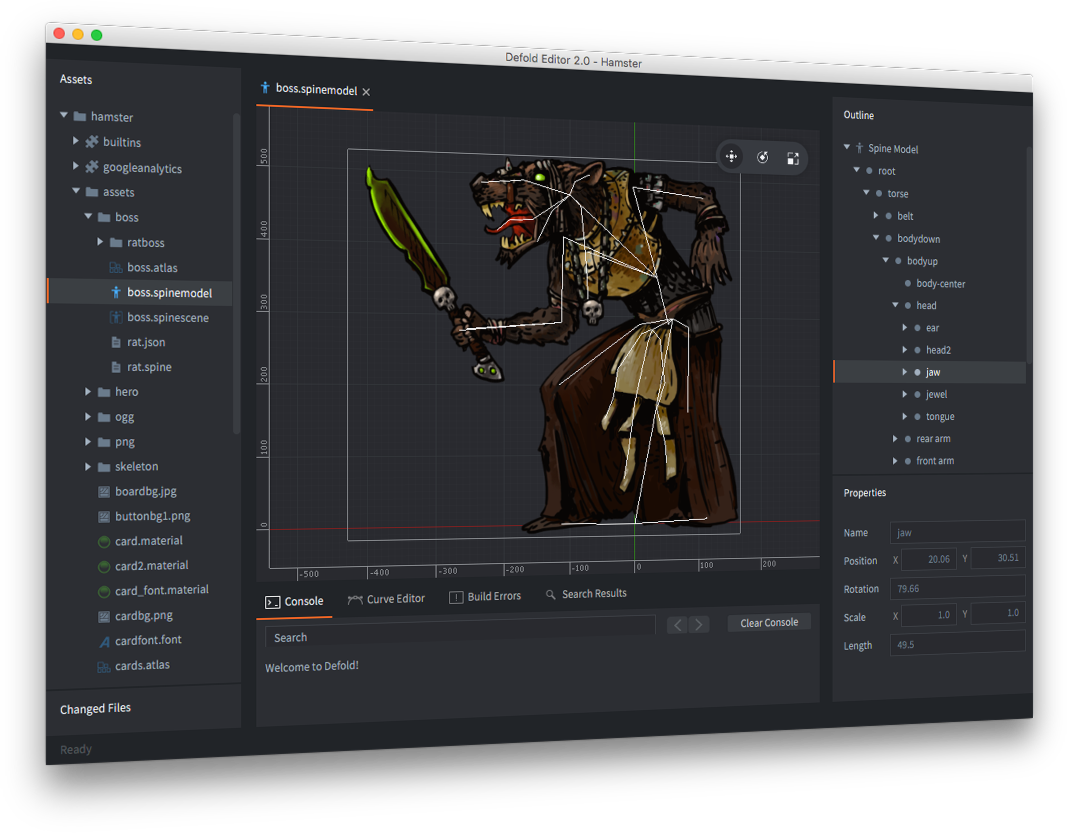Expand the skeleton folder in Assets
The image size is (1067, 833).
click(87, 466)
